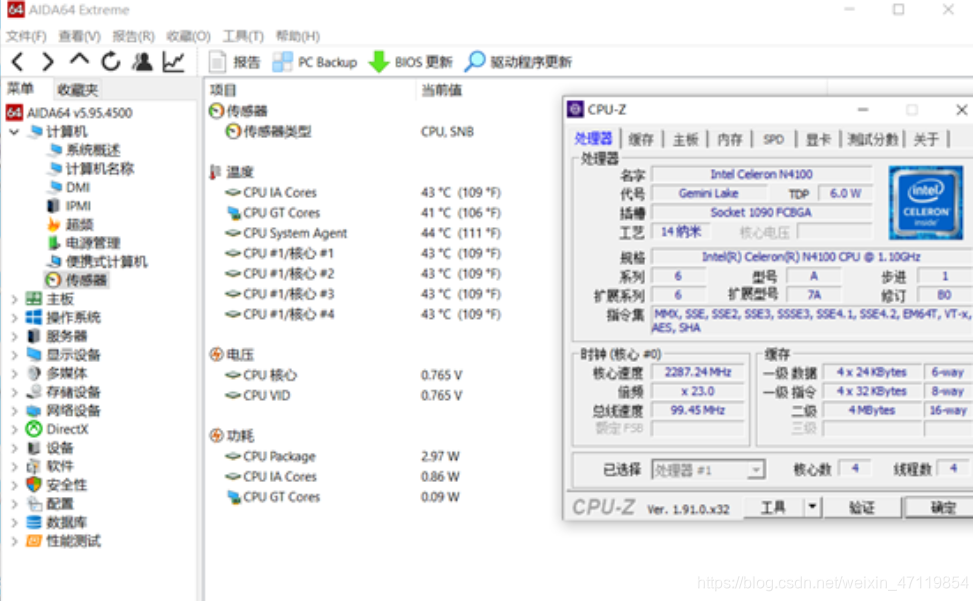Open the 收藏(O) menu
This screenshot has height=601, width=978.
point(188,36)
